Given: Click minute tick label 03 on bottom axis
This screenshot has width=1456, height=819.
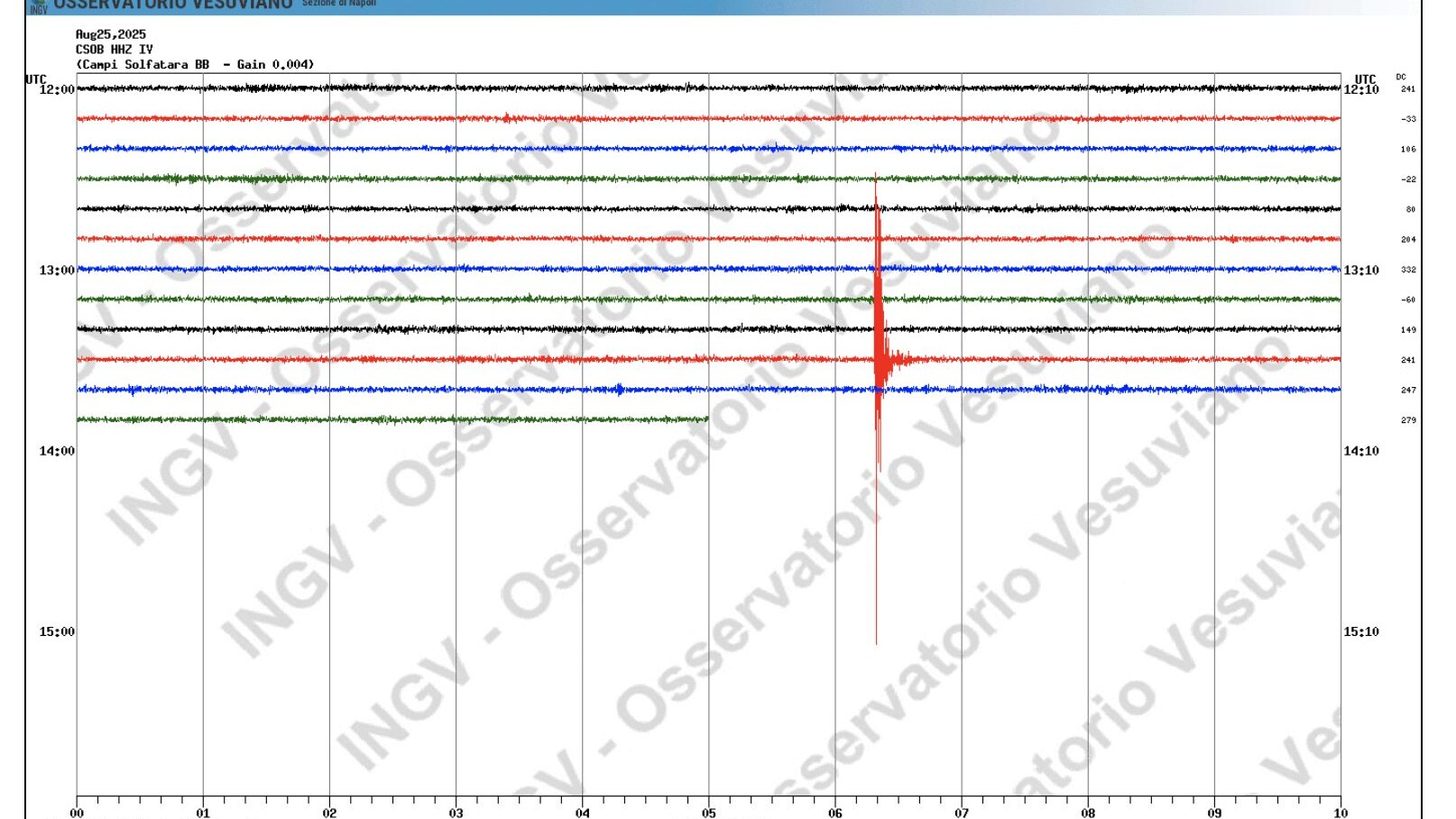Looking at the screenshot, I should [x=456, y=813].
